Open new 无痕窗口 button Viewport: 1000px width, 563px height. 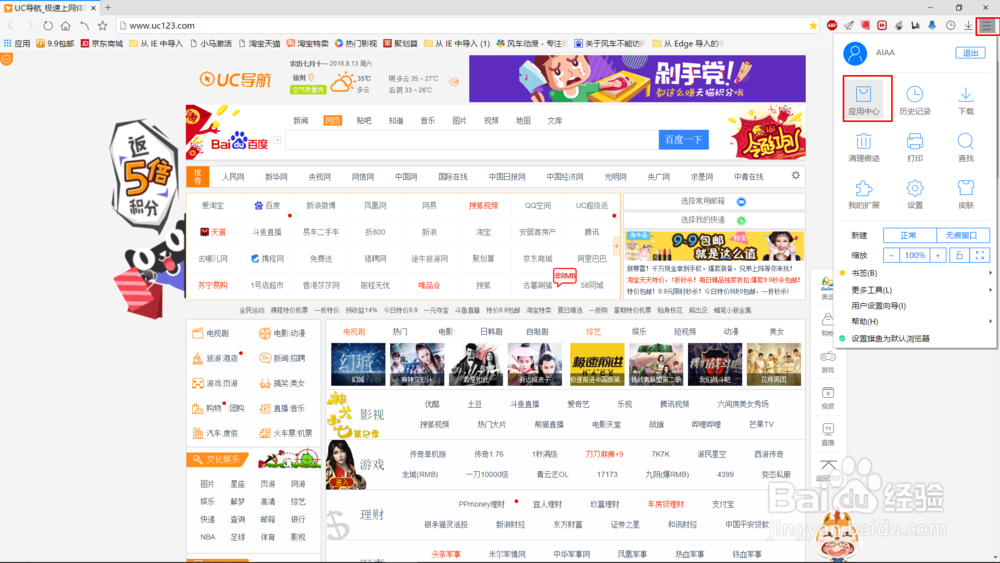[962, 235]
